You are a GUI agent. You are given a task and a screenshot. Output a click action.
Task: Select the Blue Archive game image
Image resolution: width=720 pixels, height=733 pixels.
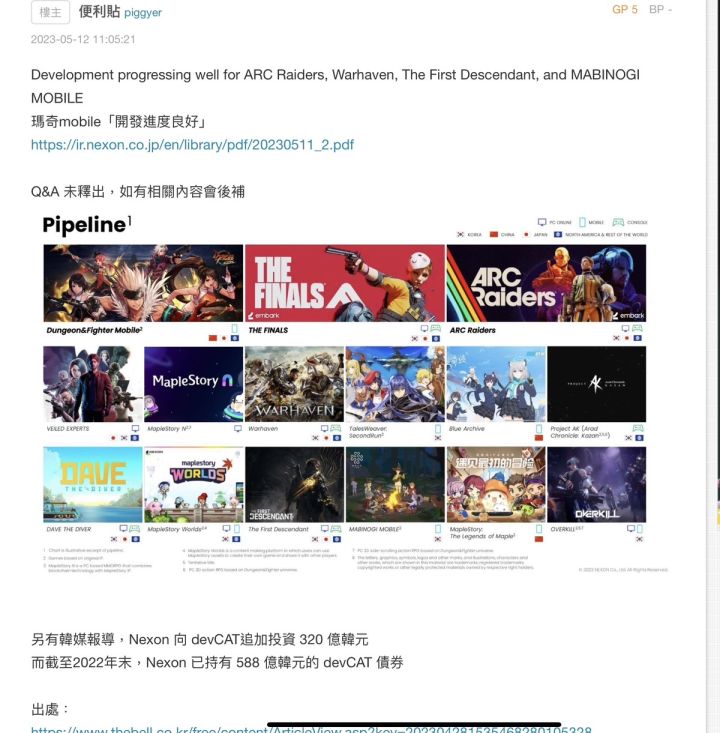tap(496, 384)
